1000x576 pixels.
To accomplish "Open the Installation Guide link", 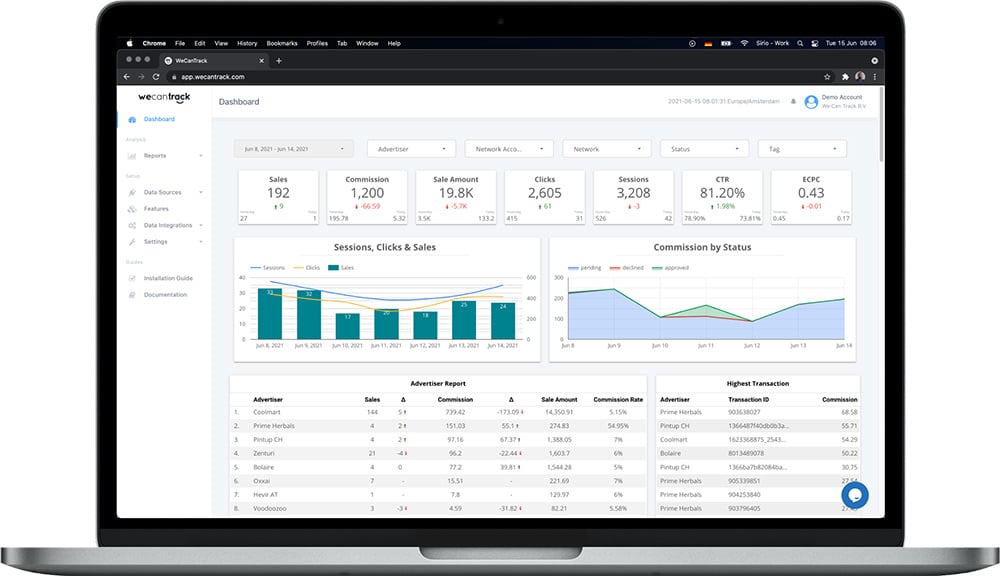I will coord(167,278).
